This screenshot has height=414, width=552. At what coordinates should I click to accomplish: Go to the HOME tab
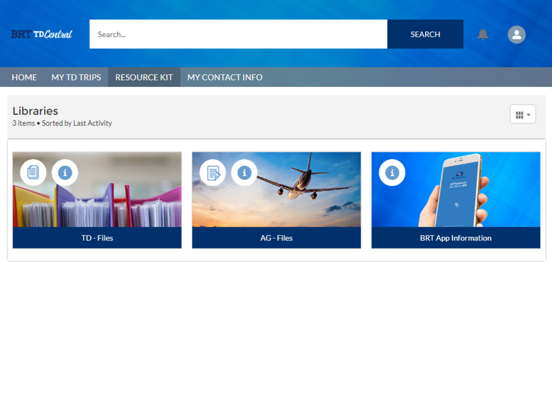24,77
